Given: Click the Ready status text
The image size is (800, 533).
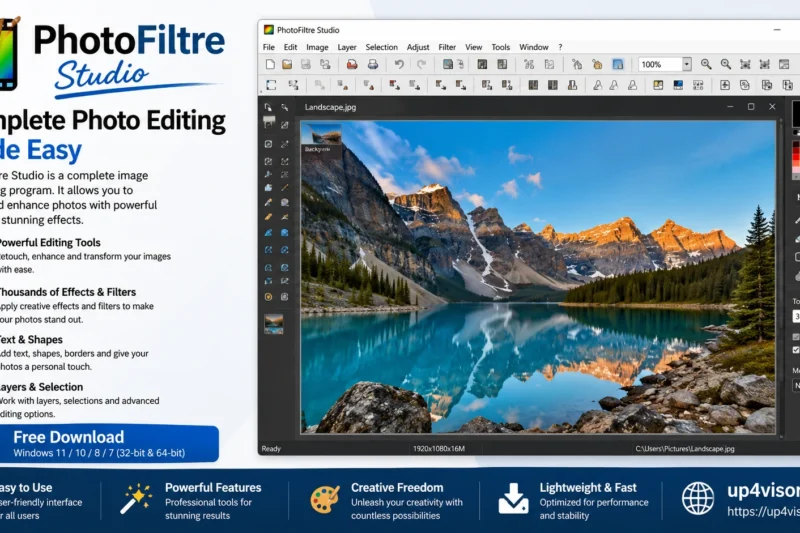Looking at the screenshot, I should tap(271, 449).
